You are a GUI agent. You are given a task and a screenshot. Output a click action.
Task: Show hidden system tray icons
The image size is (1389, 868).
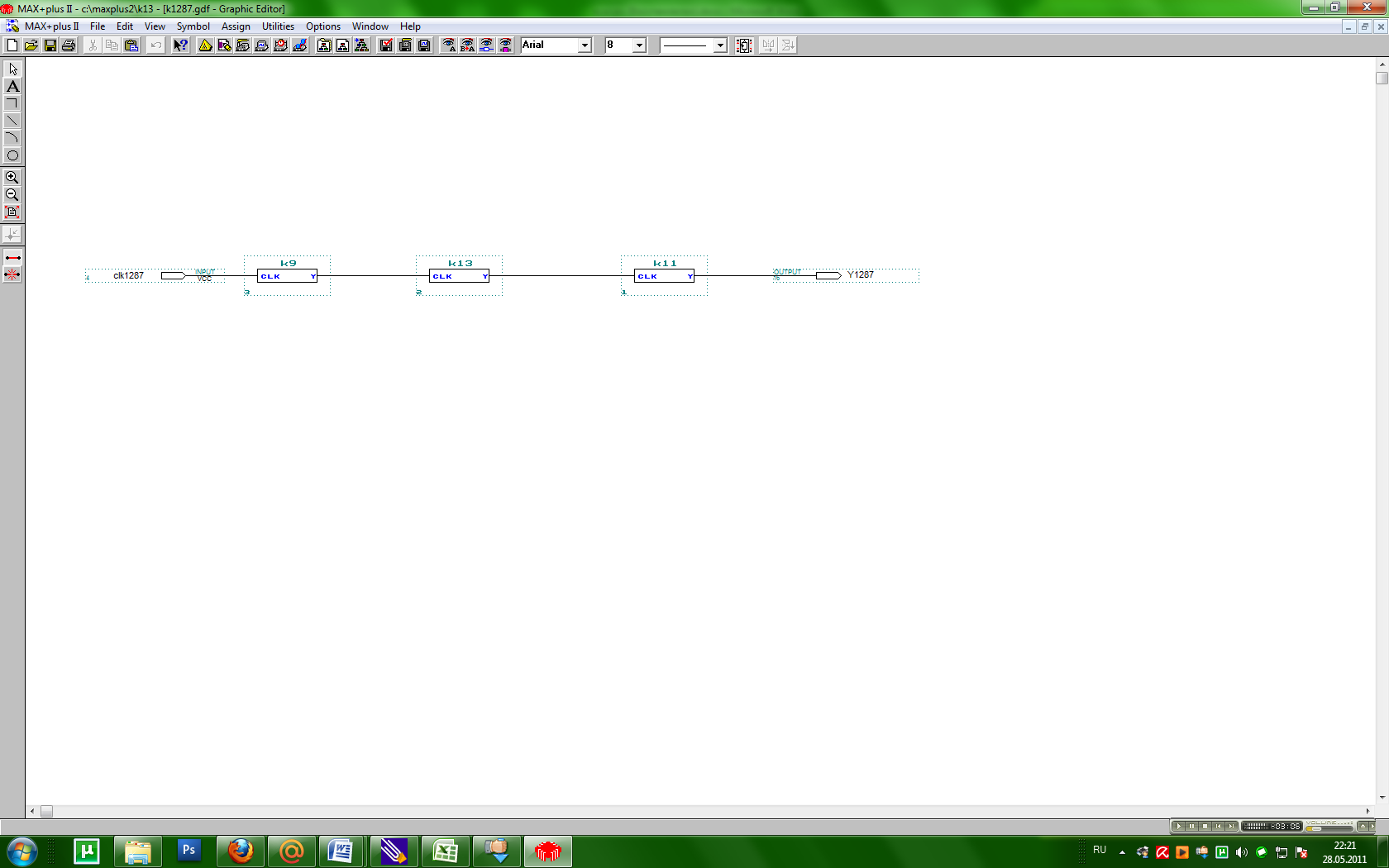[1122, 851]
